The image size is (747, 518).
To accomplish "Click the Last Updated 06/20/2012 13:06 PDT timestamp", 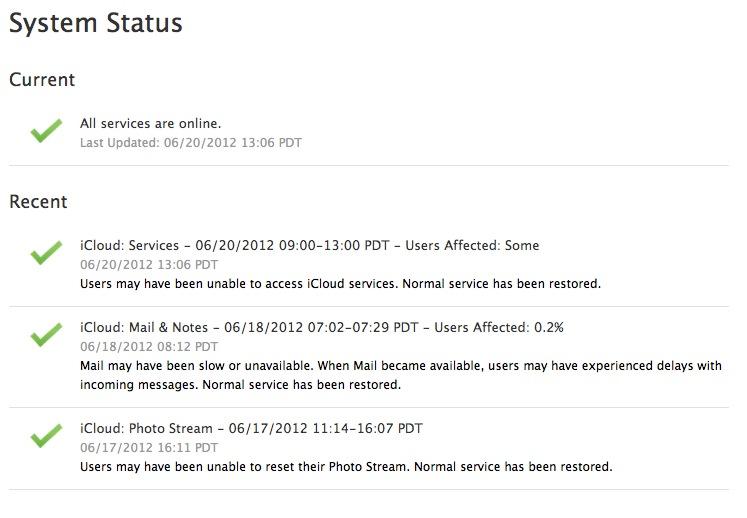I will tap(191, 142).
